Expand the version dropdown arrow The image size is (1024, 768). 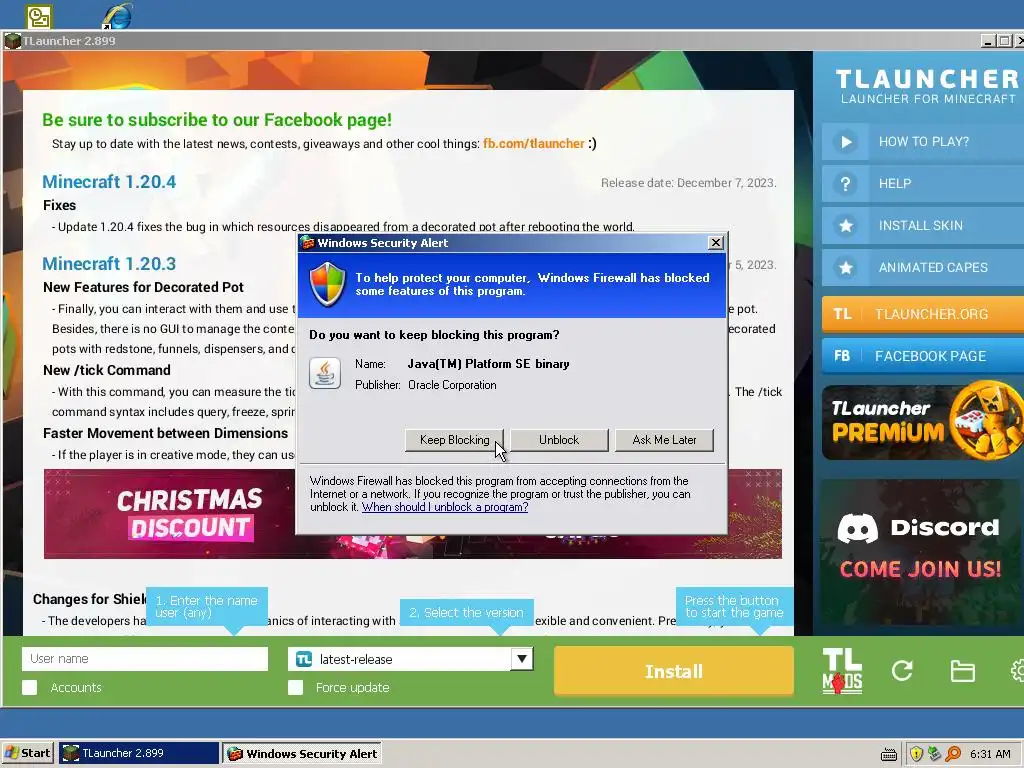pos(521,659)
